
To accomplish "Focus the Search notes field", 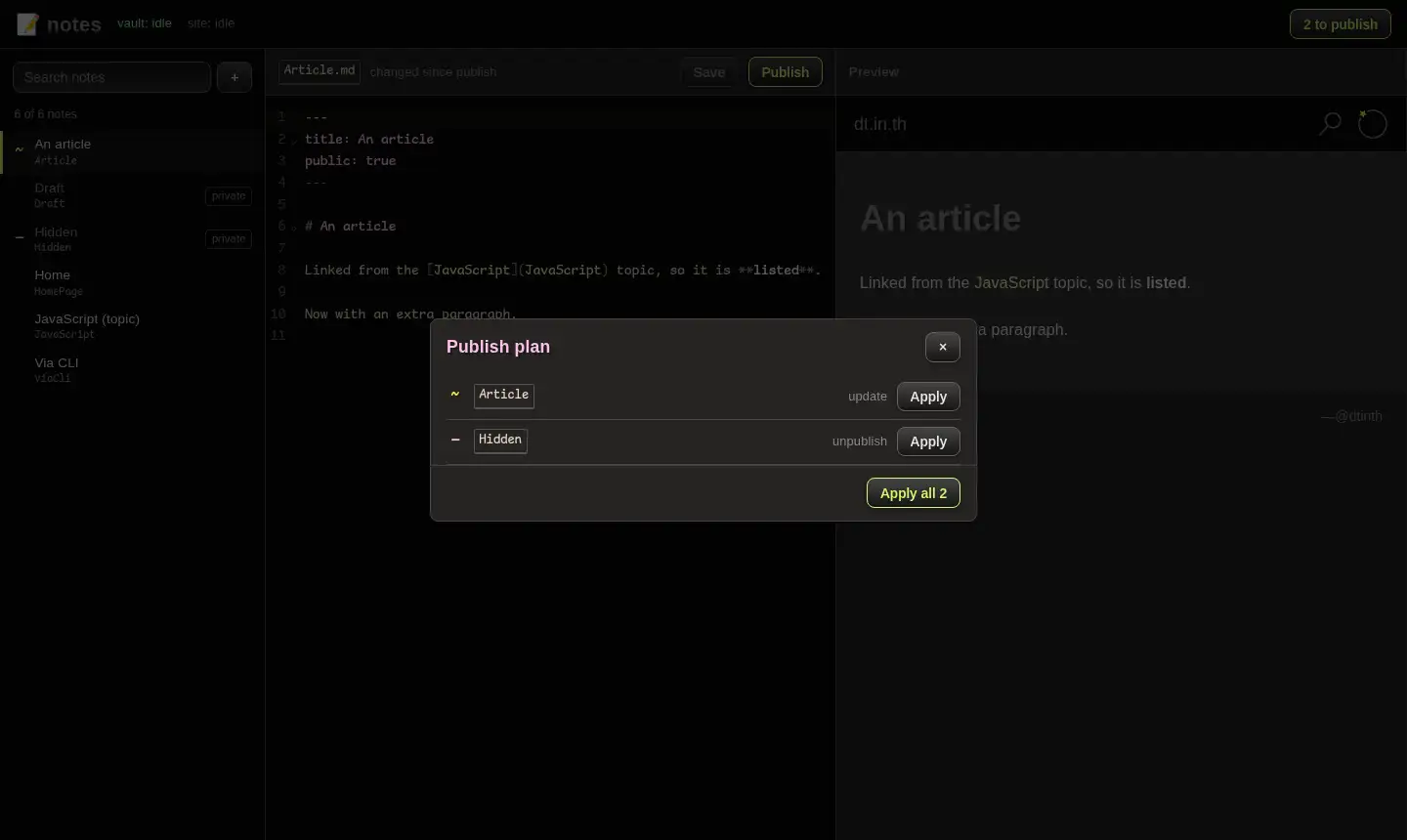I will (112, 77).
